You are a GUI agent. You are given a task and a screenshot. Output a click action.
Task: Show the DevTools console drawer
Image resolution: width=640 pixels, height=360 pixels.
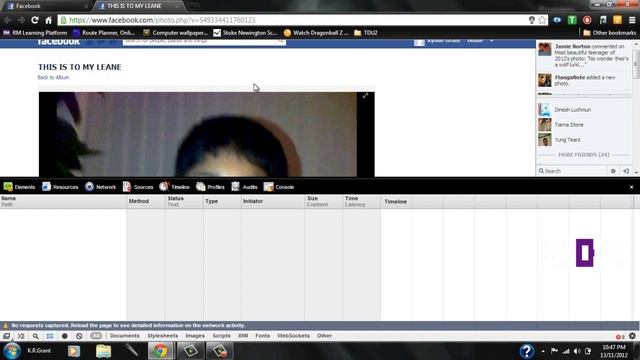click(21, 336)
